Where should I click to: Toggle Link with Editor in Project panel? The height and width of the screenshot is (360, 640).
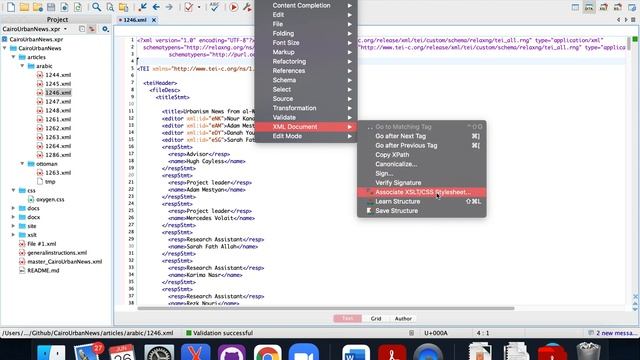click(x=92, y=29)
